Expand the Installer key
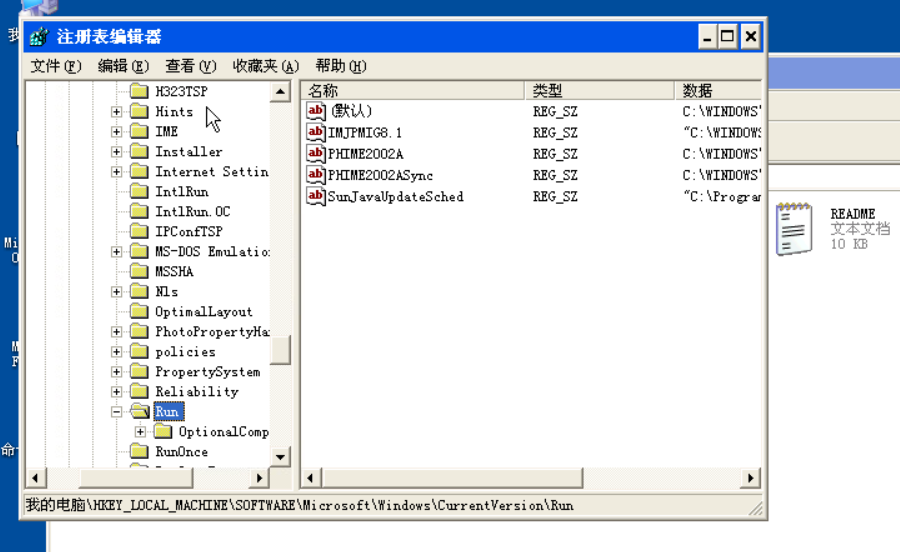 117,151
